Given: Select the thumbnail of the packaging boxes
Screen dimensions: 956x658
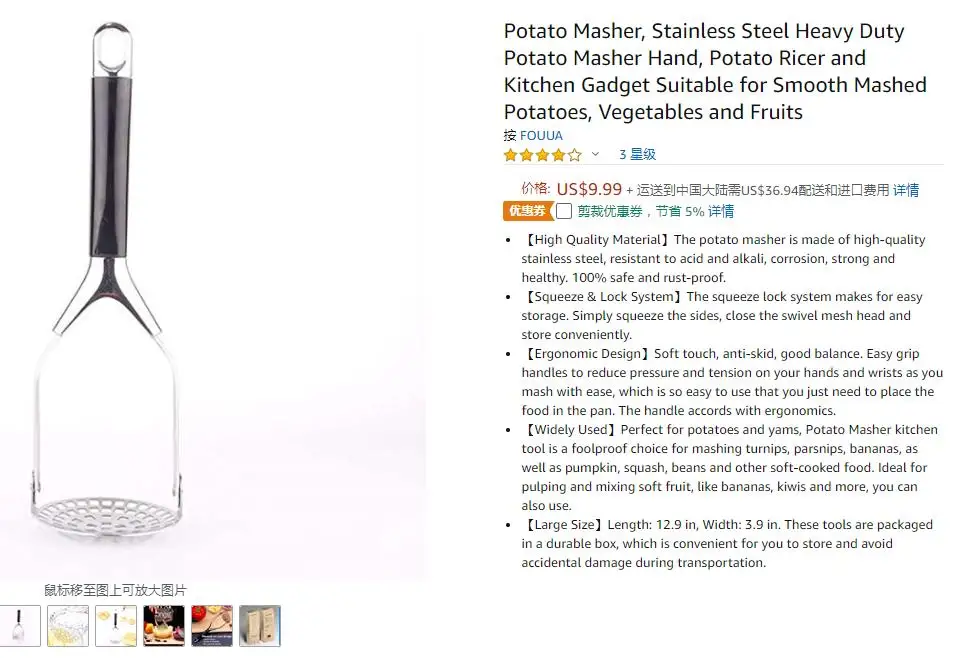Looking at the screenshot, I should tap(260, 626).
